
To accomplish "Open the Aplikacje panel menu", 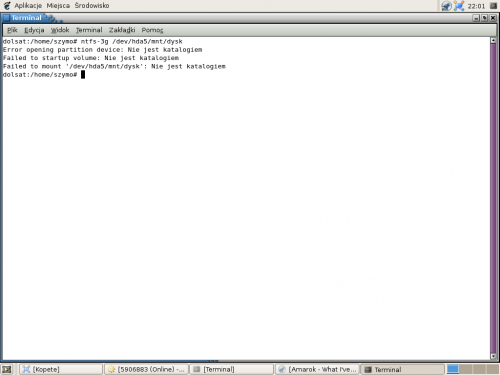I will pos(28,6).
